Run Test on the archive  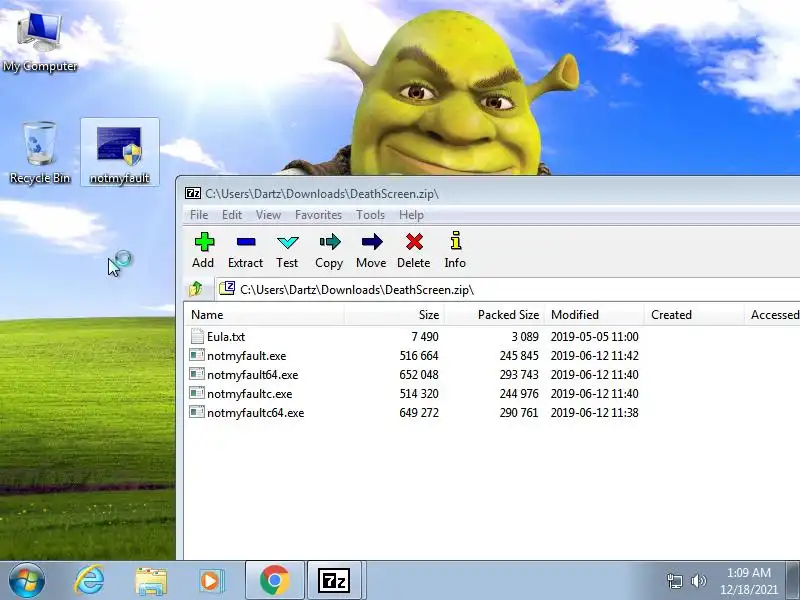click(x=287, y=251)
